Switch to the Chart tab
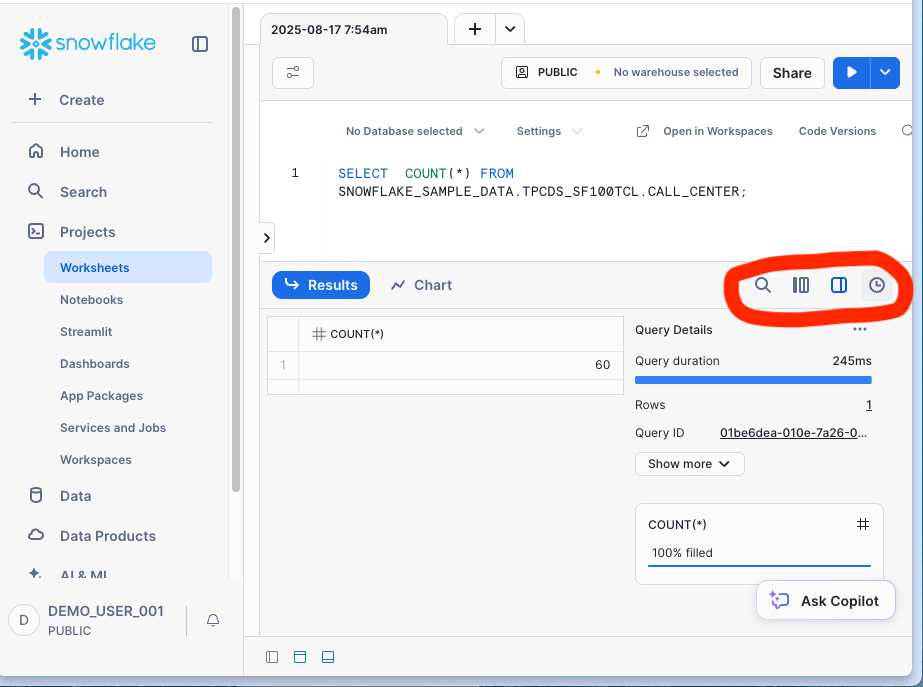 [421, 285]
